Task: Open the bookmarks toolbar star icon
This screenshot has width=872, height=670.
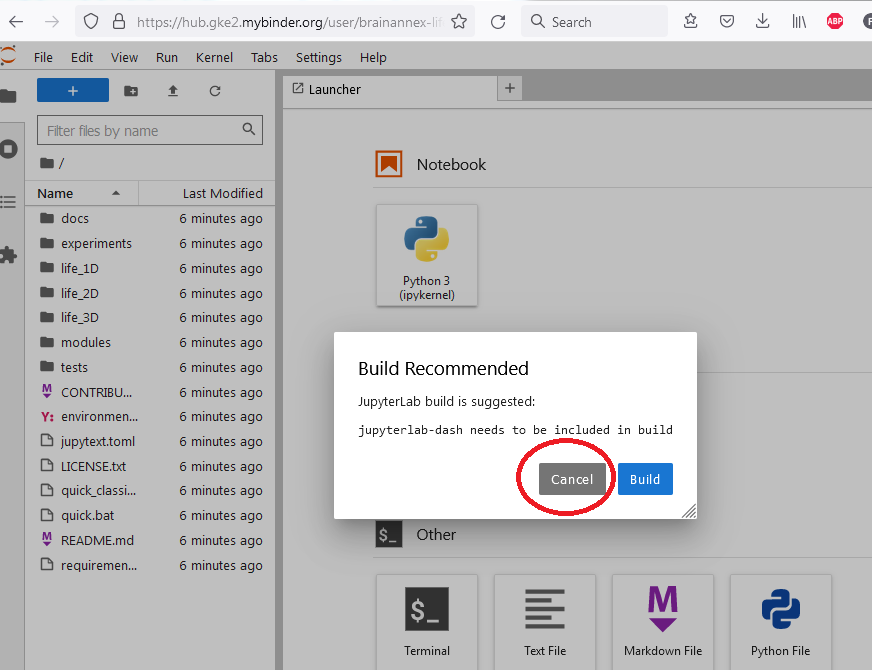Action: [x=690, y=22]
